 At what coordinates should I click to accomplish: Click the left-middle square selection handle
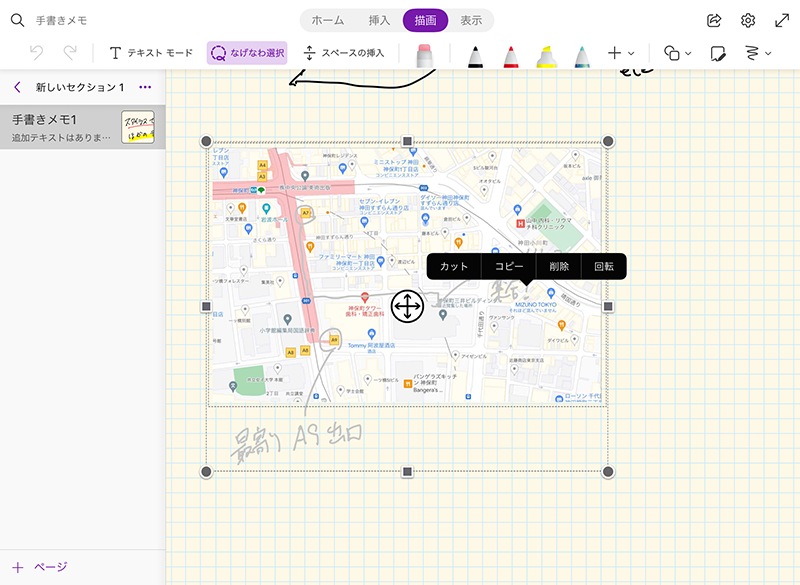pos(206,306)
